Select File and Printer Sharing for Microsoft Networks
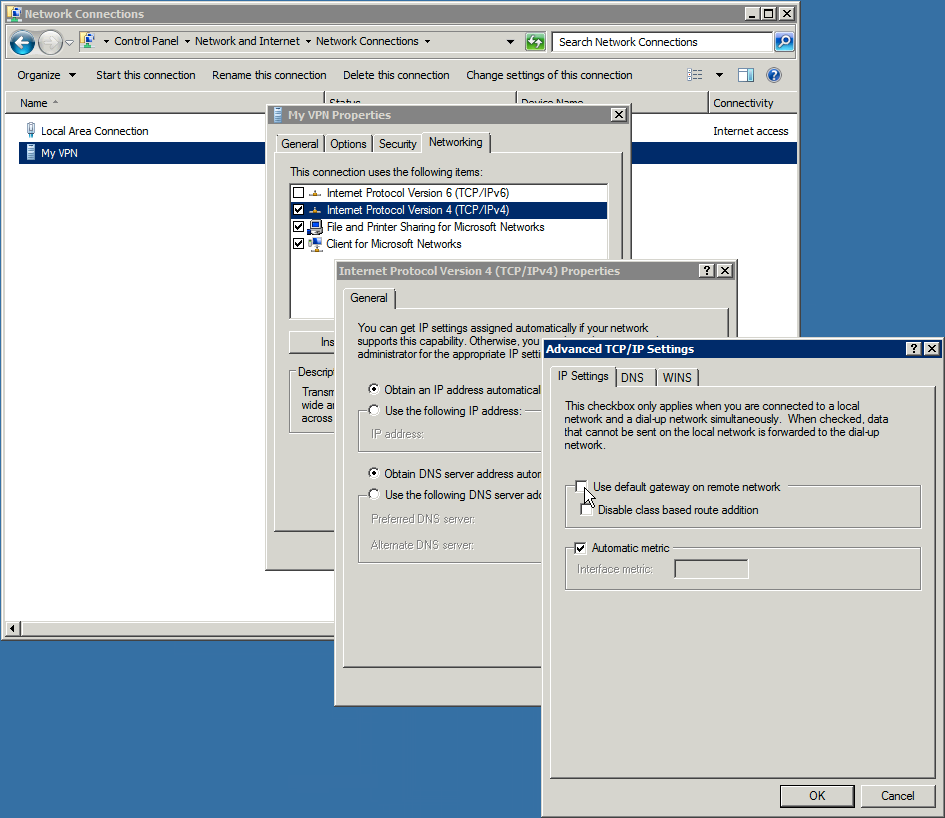The height and width of the screenshot is (818, 945). tap(435, 227)
